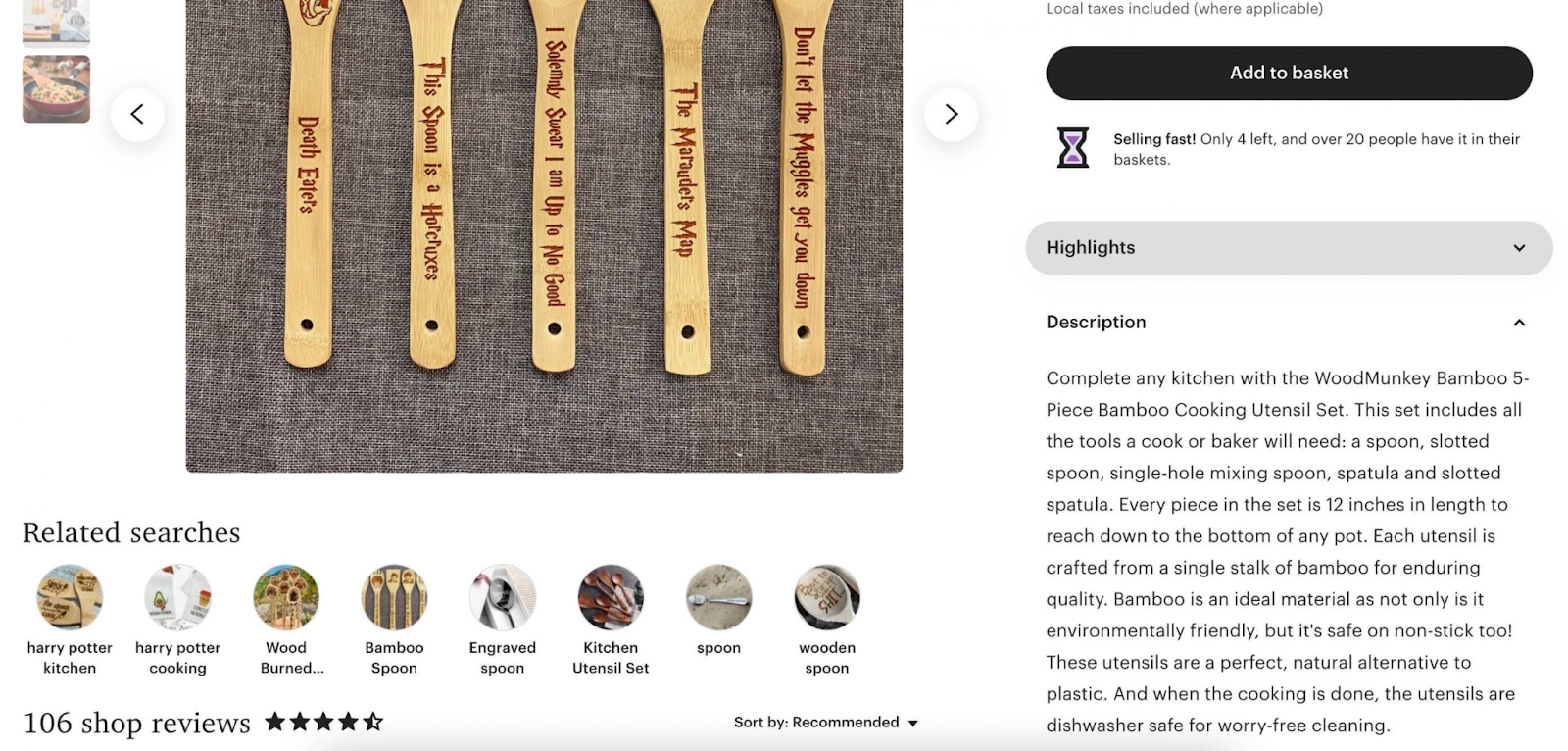Expand the Highlights section
The image size is (1568, 751).
(x=1289, y=248)
